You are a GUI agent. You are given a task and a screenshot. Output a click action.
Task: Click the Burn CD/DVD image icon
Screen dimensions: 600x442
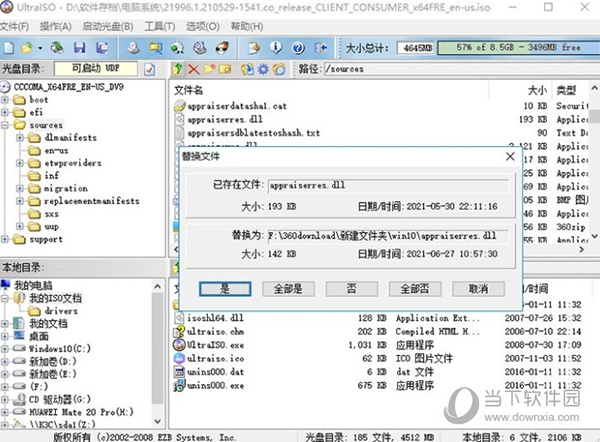tap(222, 47)
